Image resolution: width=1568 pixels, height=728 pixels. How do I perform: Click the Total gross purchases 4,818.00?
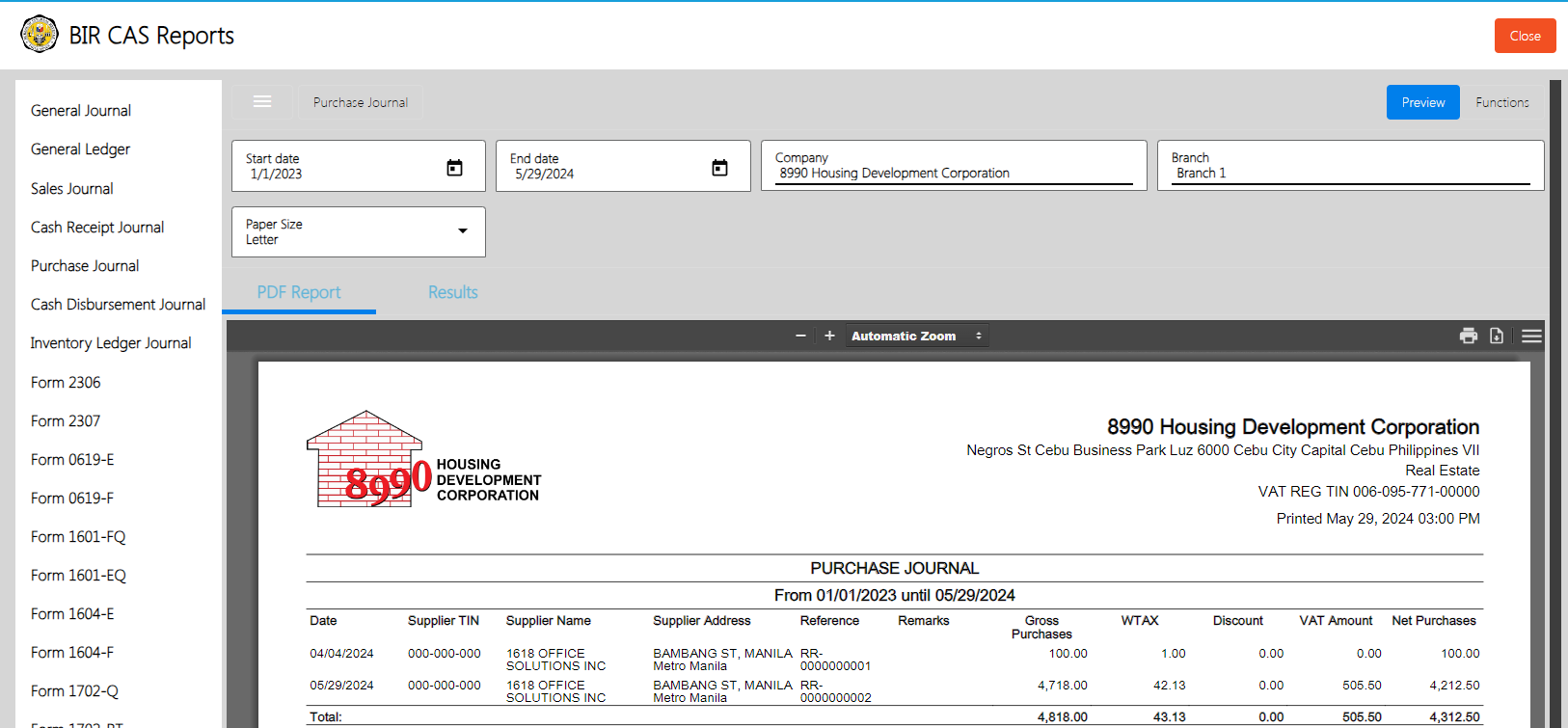click(x=1062, y=717)
